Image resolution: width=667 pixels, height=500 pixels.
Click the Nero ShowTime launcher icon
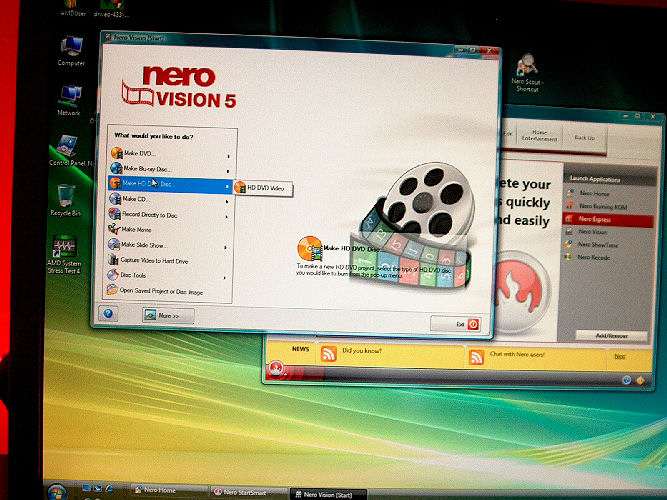coord(568,244)
